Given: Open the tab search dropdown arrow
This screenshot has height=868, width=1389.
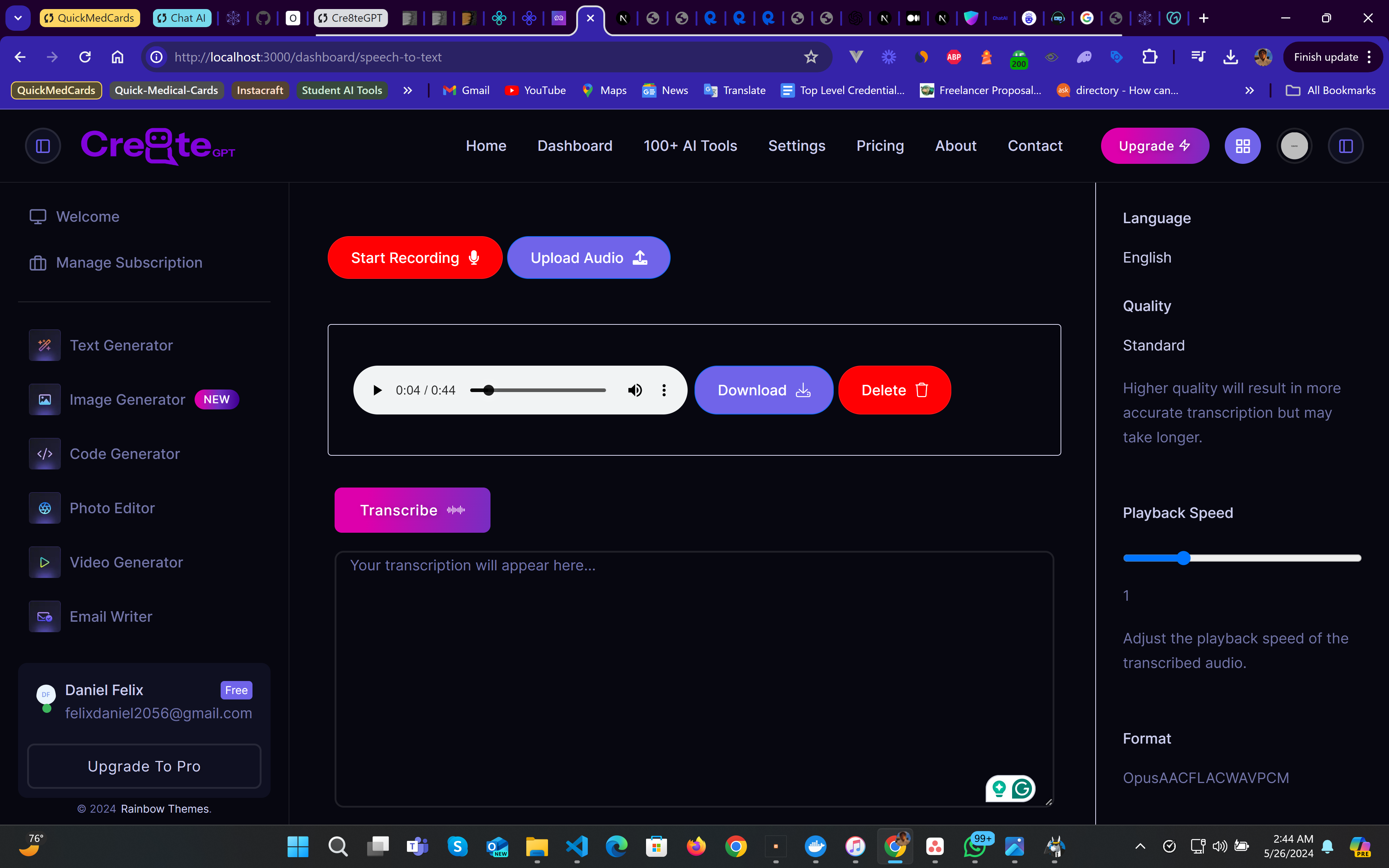Looking at the screenshot, I should (18, 18).
